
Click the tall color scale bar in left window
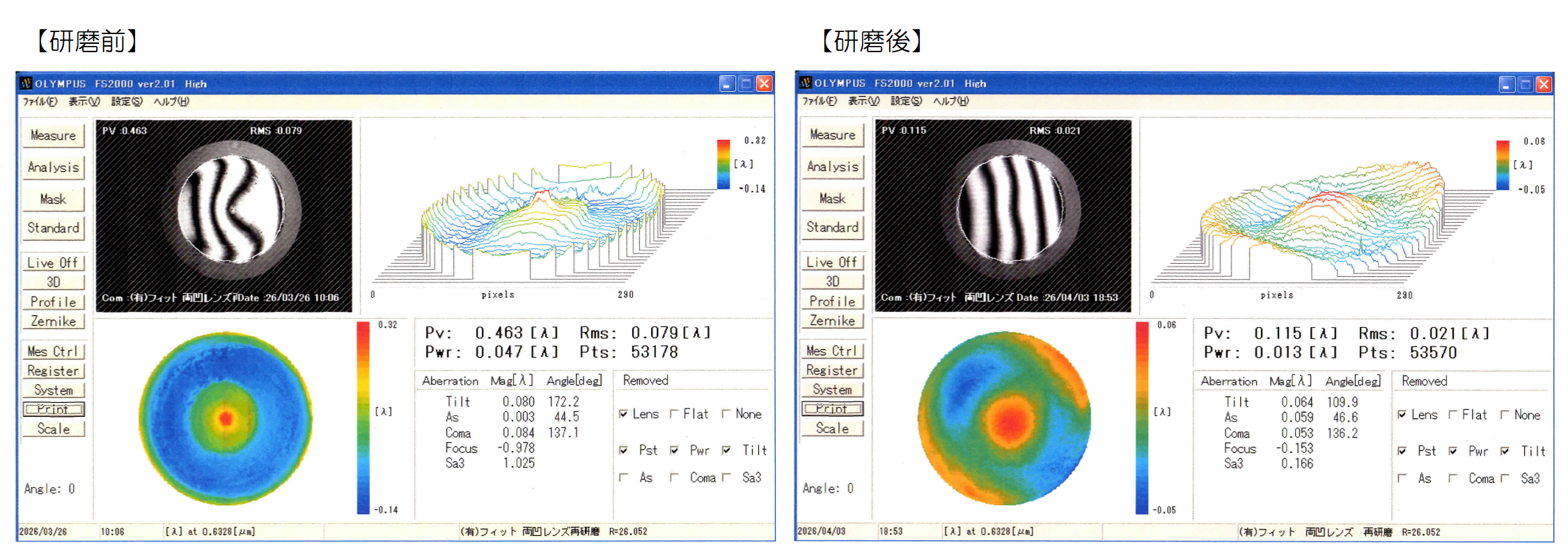coord(363,418)
